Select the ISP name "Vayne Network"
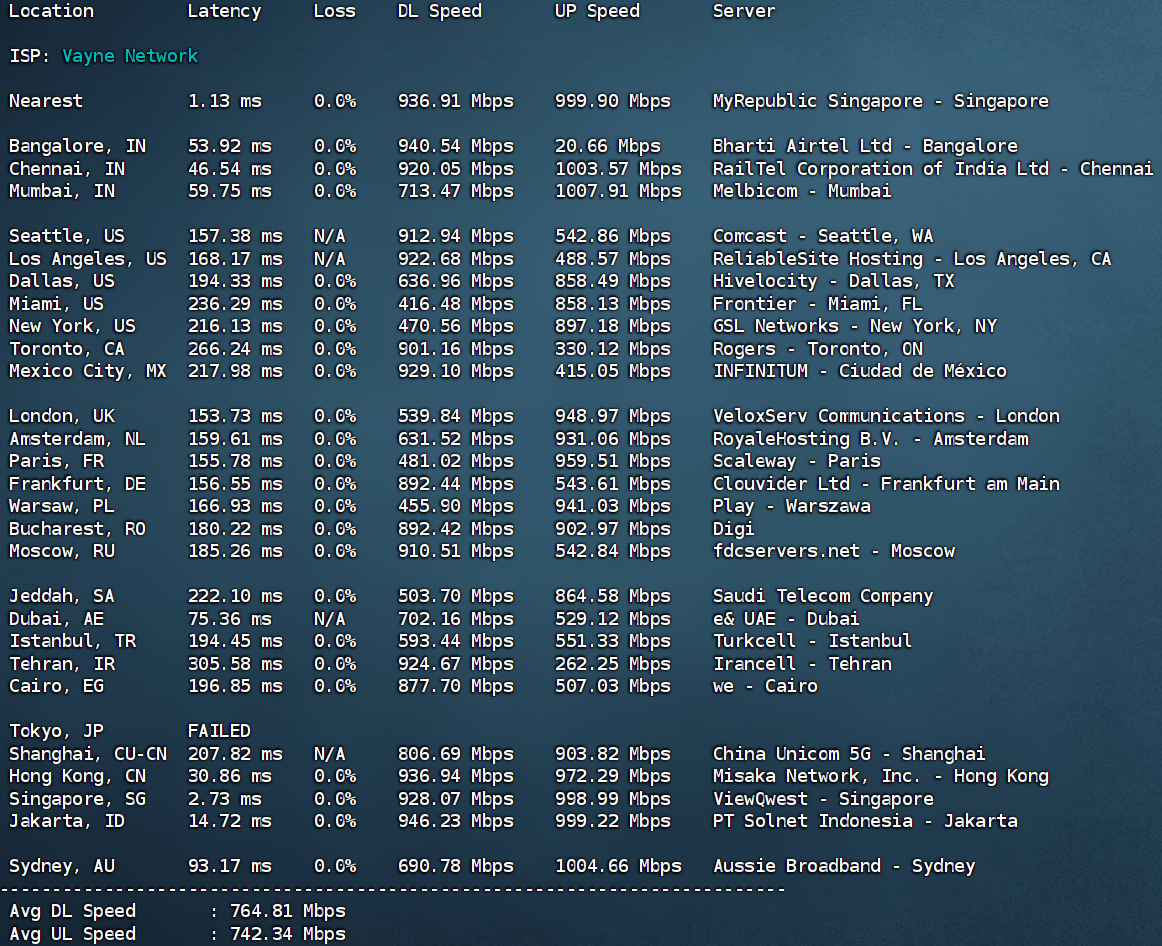 pyautogui.click(x=130, y=56)
